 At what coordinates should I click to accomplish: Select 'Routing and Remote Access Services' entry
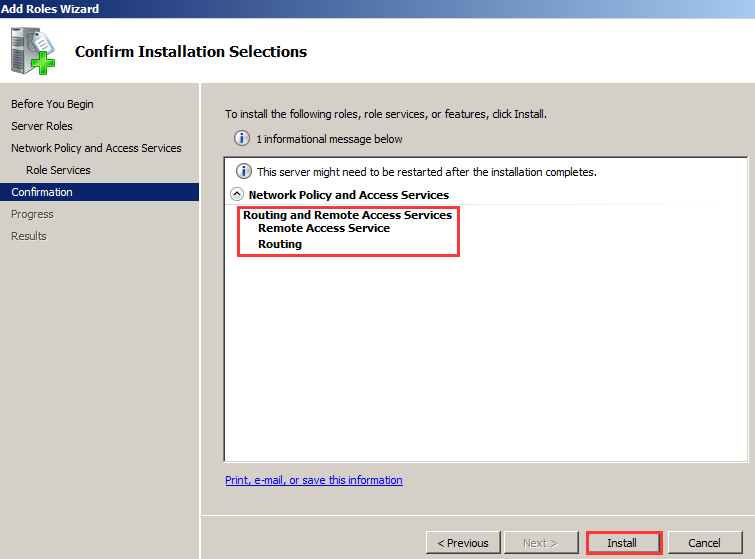pyautogui.click(x=348, y=215)
